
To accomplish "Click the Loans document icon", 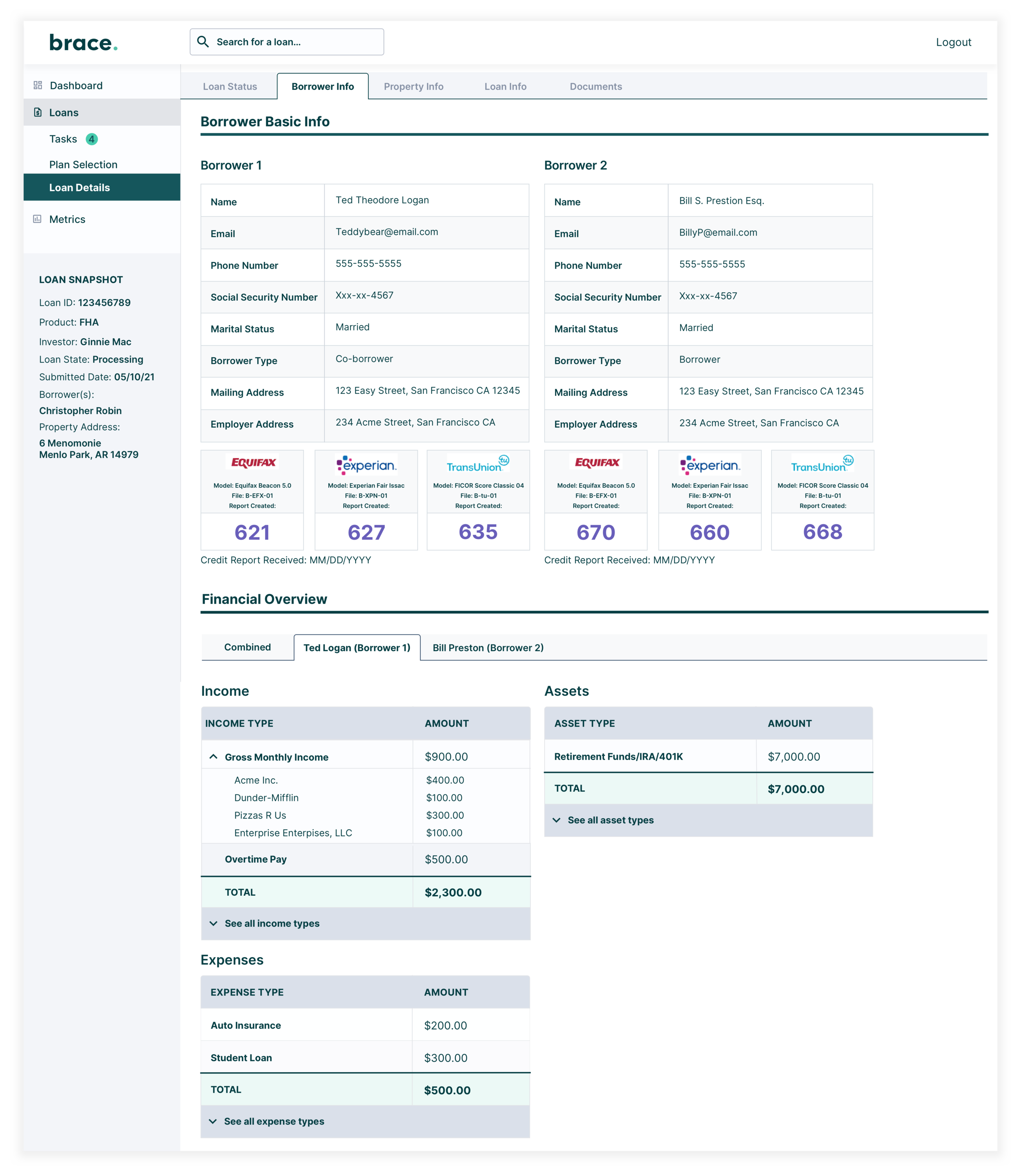I will click(x=38, y=112).
